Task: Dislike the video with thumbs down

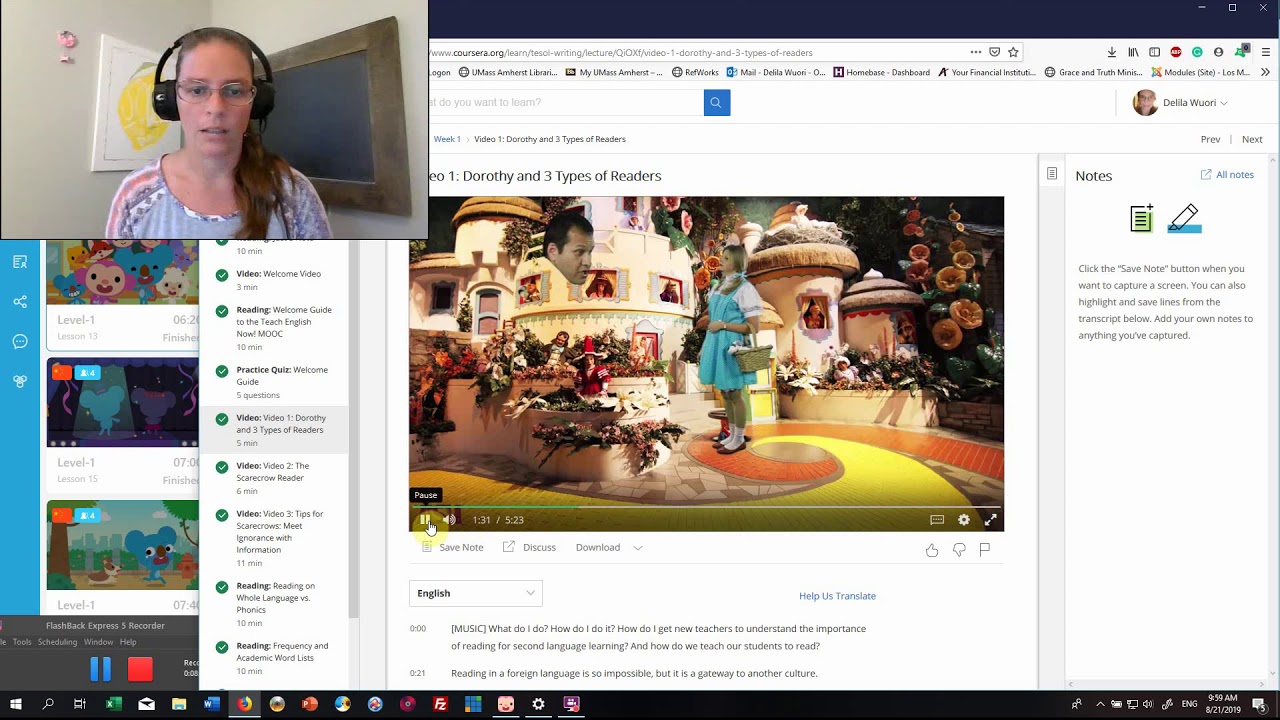Action: click(x=959, y=549)
